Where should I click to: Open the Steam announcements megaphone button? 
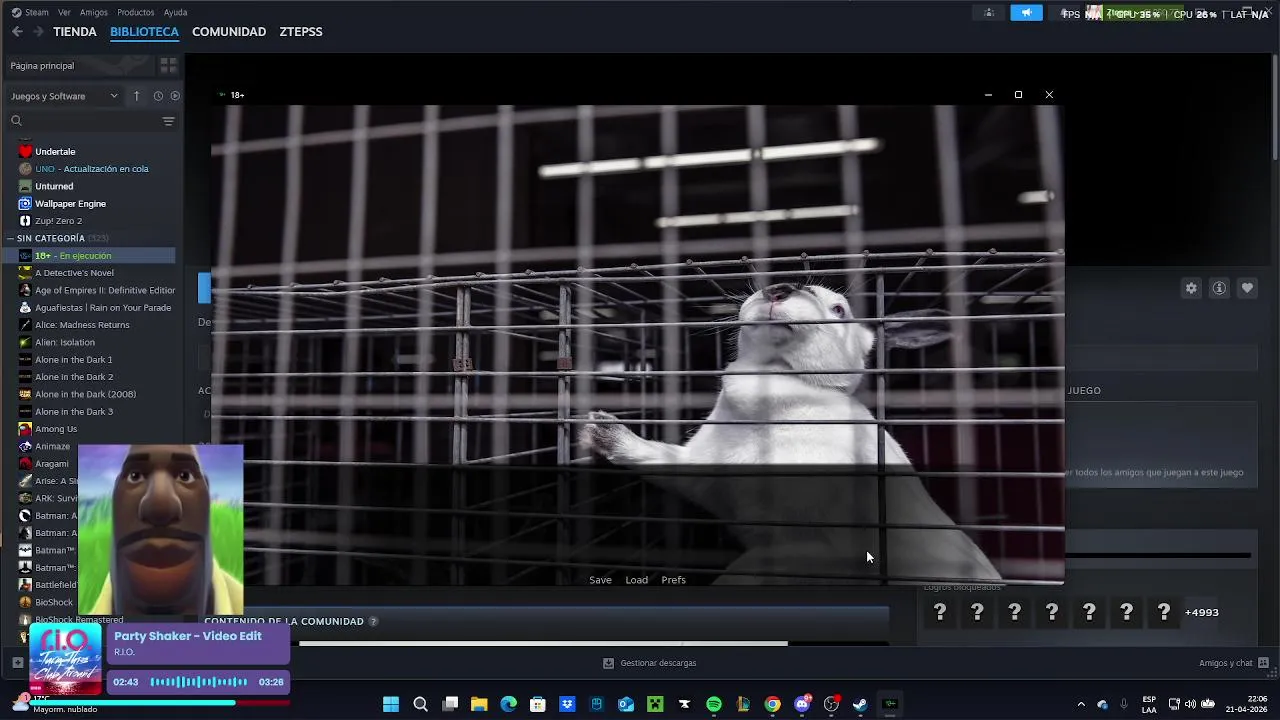click(1026, 13)
